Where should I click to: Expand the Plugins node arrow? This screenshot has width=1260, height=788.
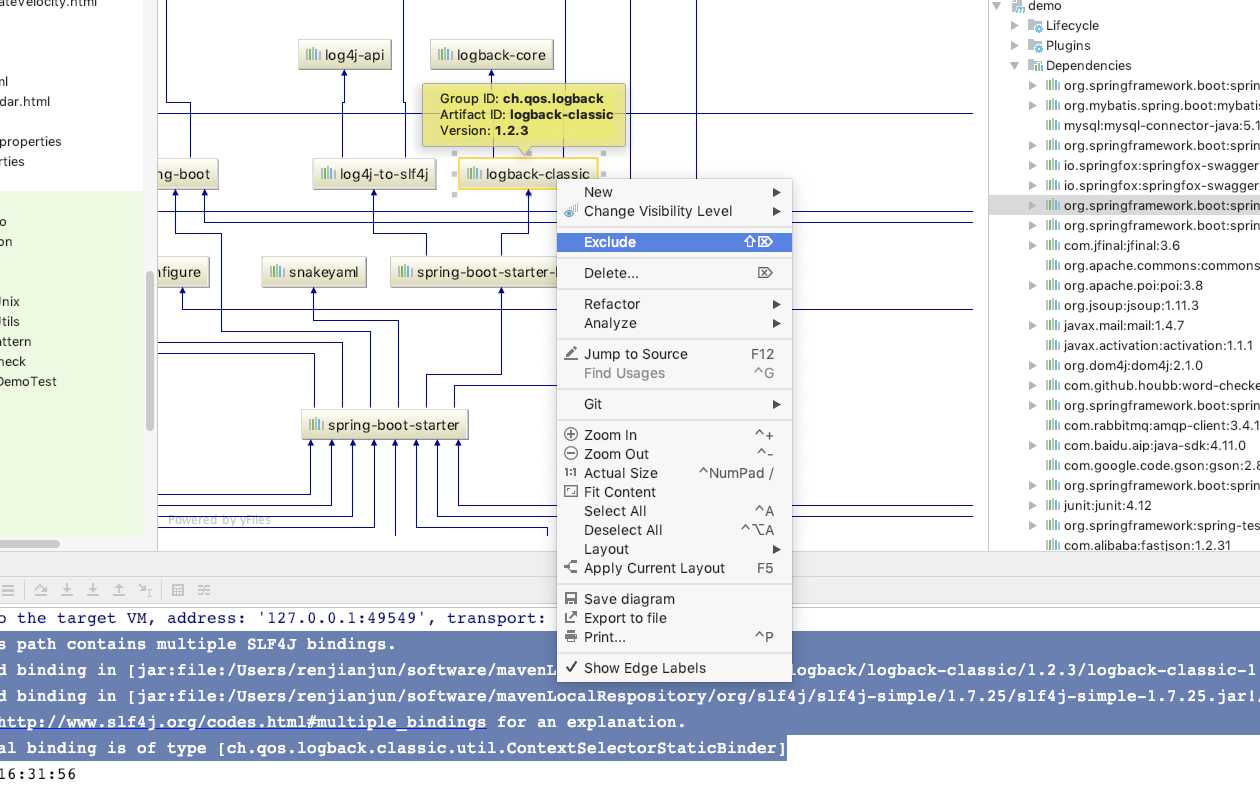click(x=1015, y=46)
